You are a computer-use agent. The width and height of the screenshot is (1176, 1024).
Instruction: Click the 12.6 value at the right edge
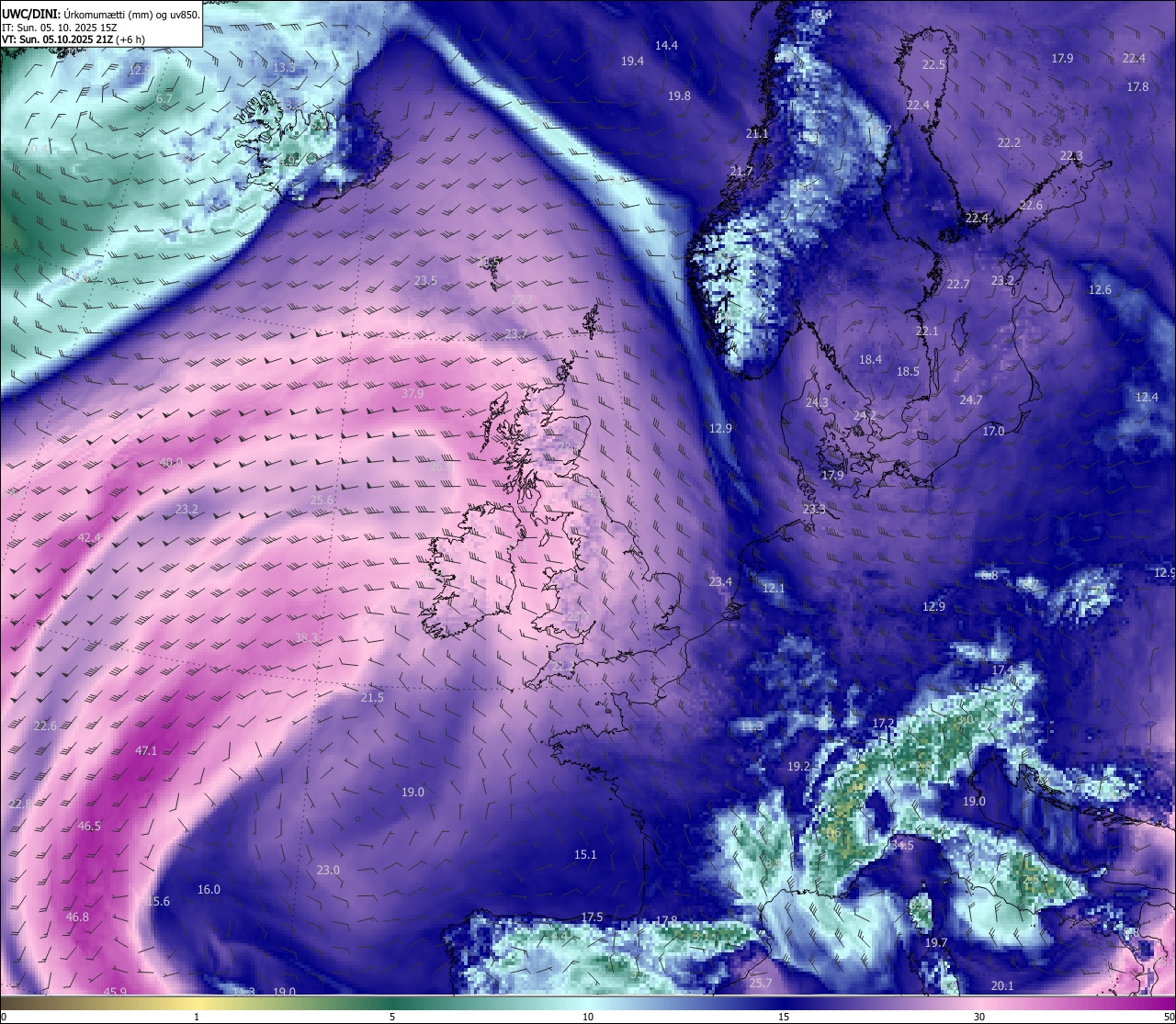pos(1100,289)
